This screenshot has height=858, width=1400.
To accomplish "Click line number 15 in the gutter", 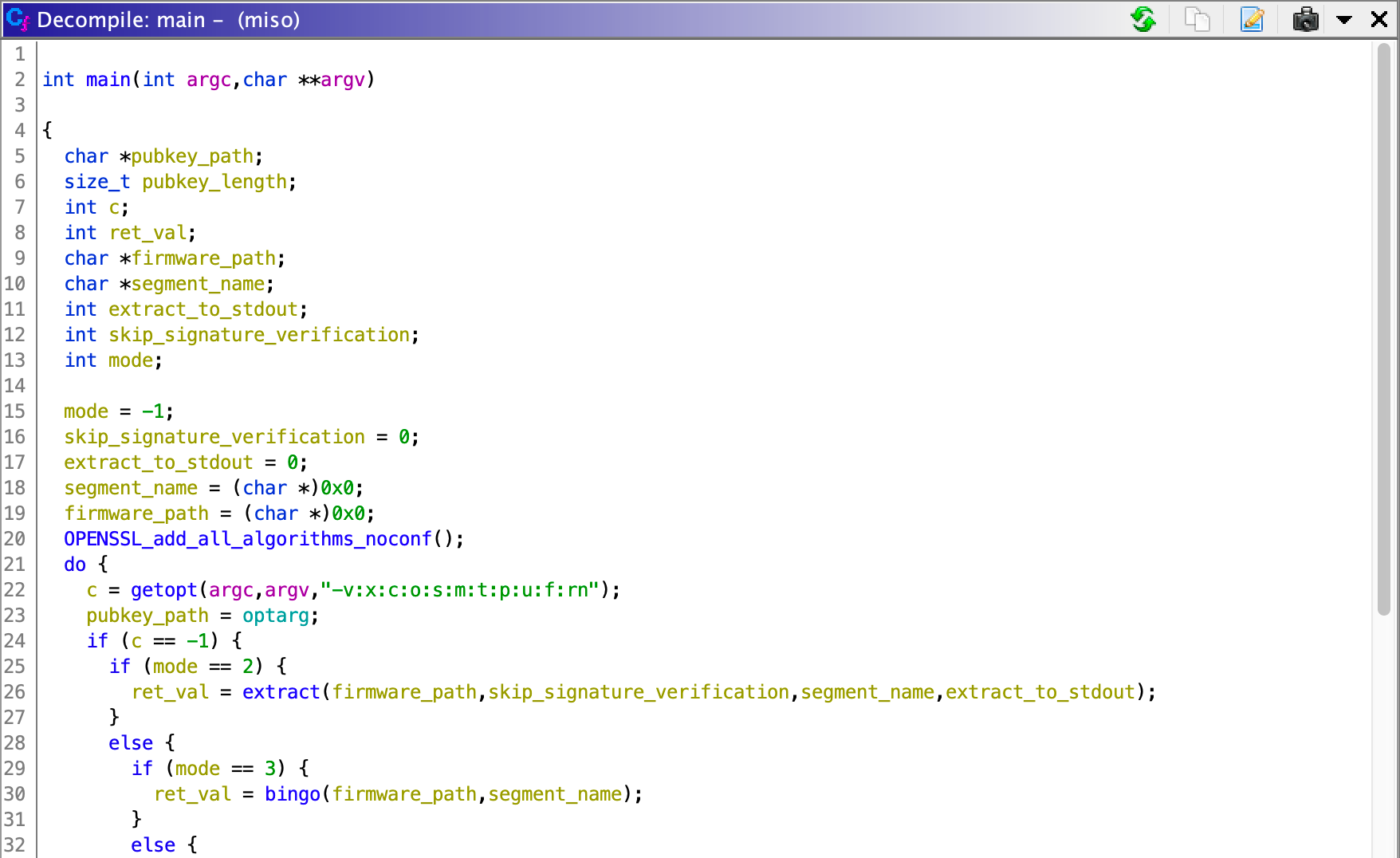I will tap(15, 411).
